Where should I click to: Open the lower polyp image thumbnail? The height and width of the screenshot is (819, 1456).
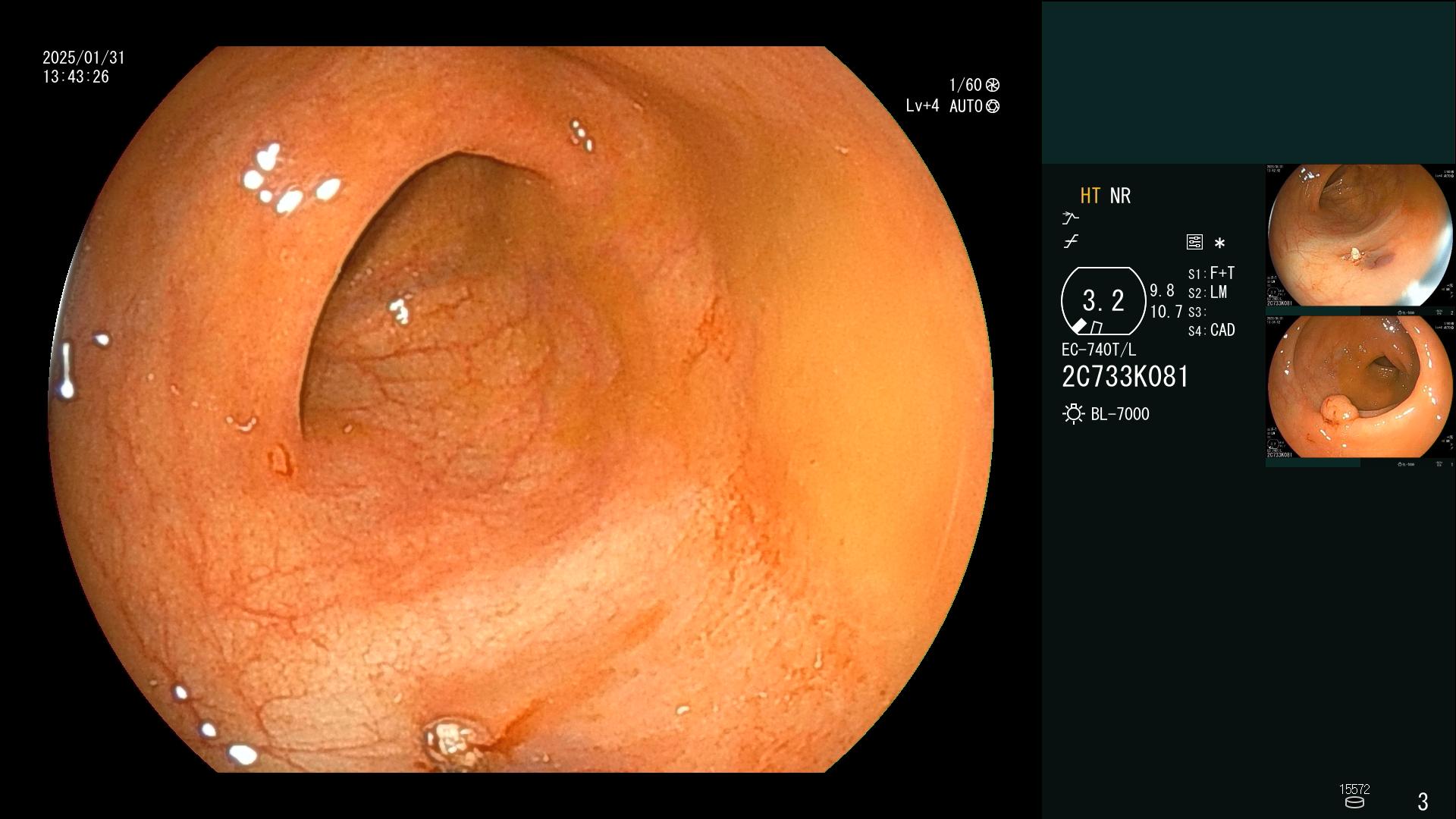click(1360, 387)
